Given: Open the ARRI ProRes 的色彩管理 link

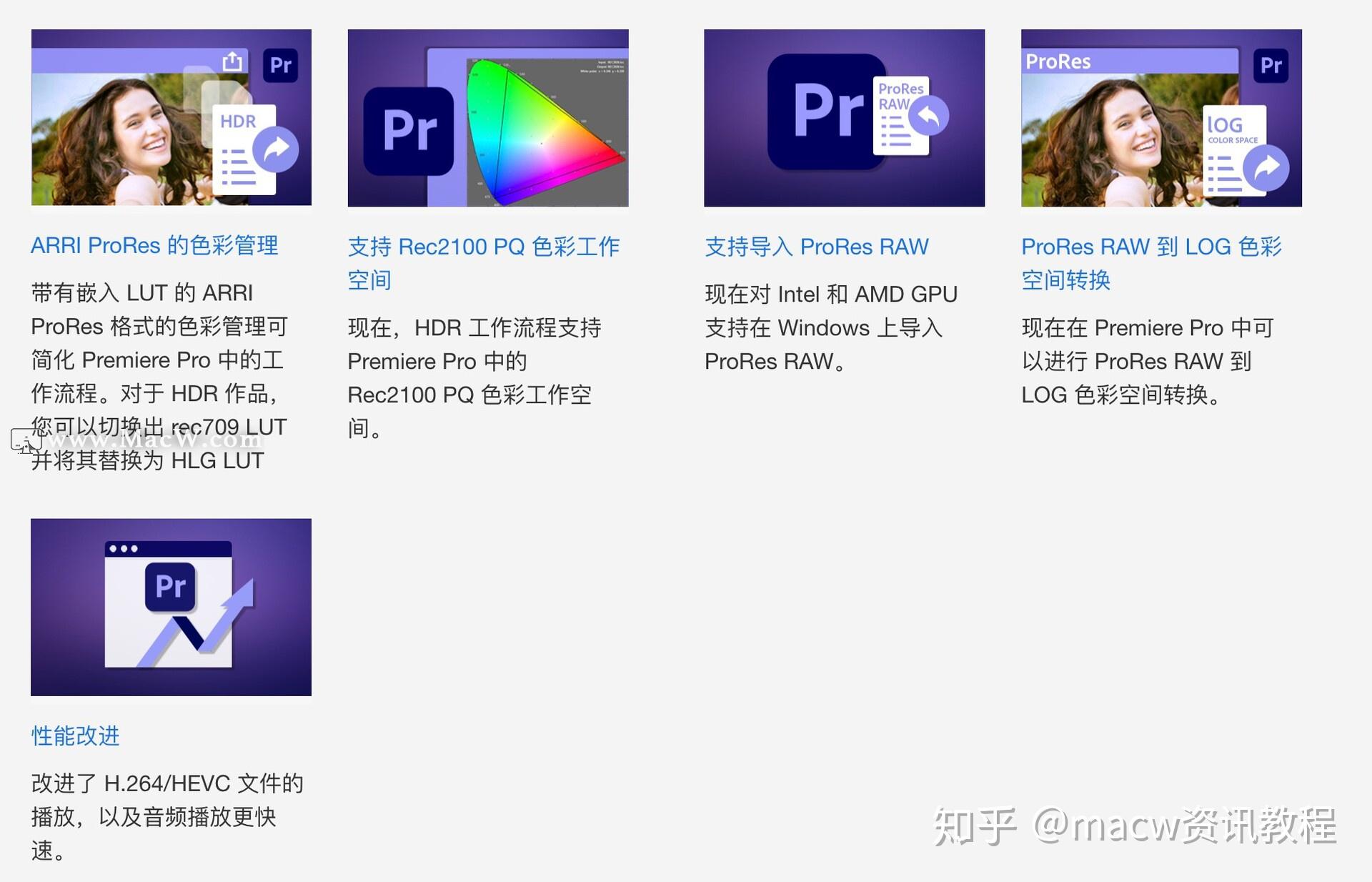Looking at the screenshot, I should pyautogui.click(x=154, y=246).
